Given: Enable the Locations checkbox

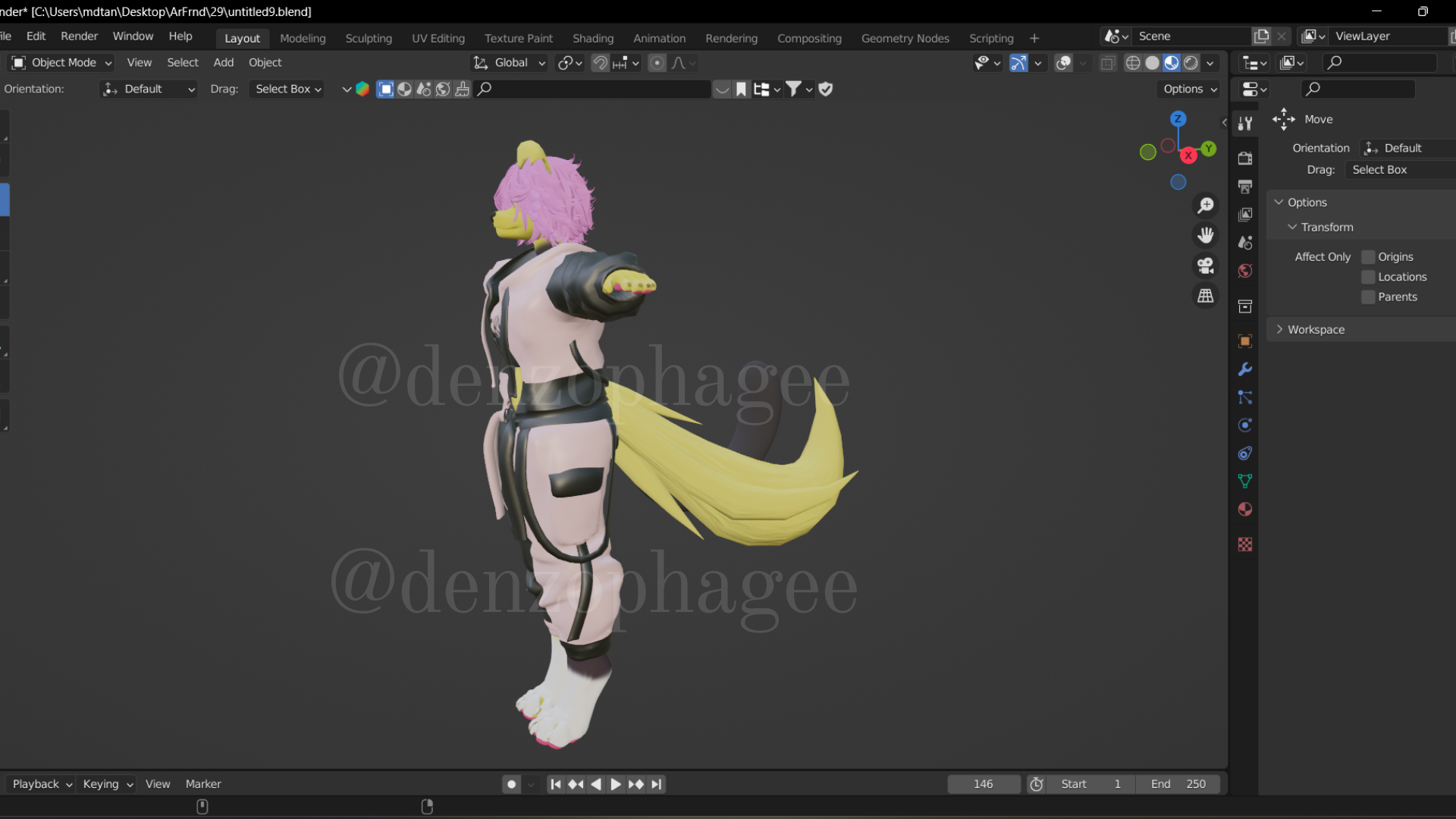Looking at the screenshot, I should point(1368,277).
